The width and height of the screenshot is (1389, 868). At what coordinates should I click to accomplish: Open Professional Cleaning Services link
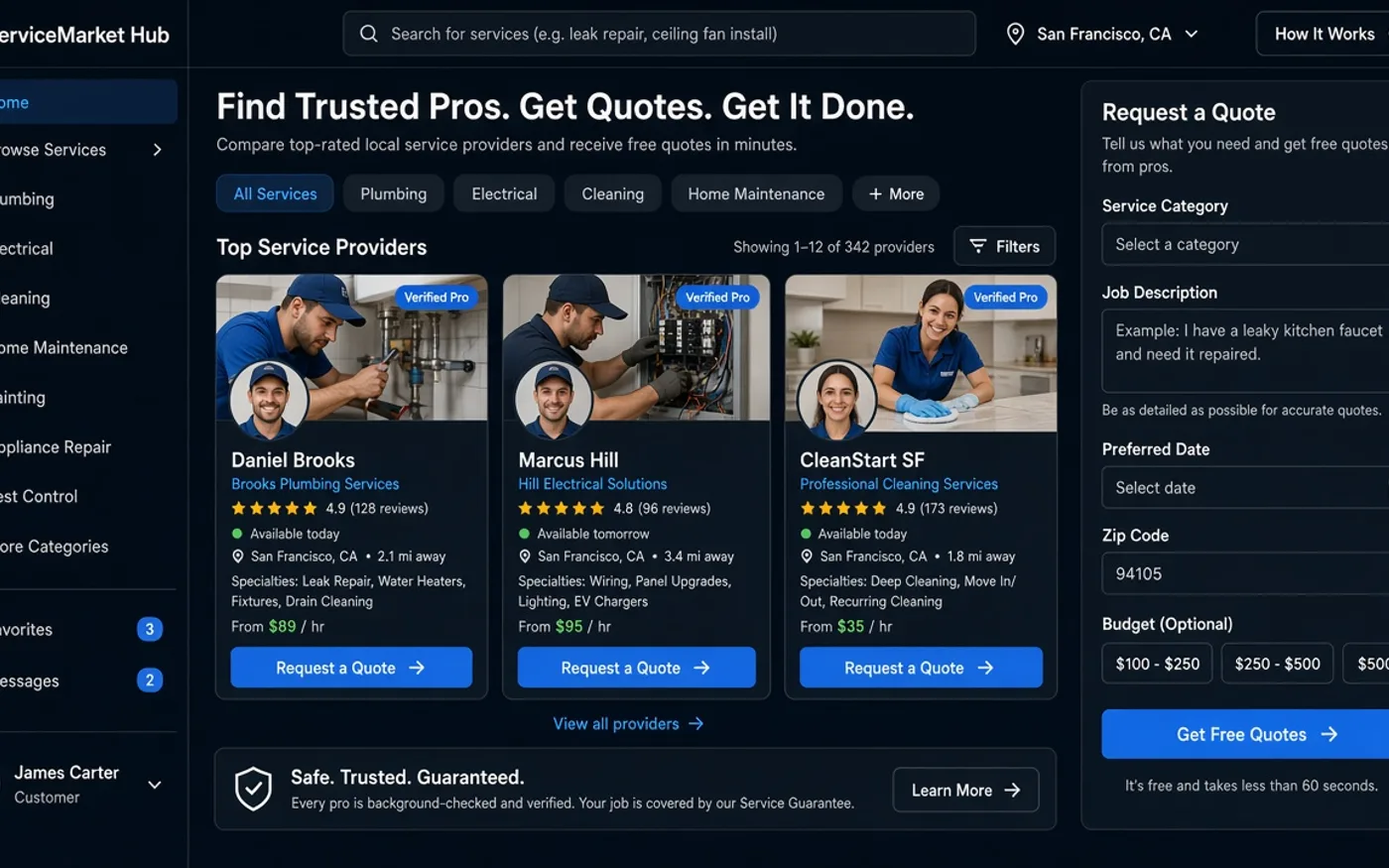(x=899, y=484)
